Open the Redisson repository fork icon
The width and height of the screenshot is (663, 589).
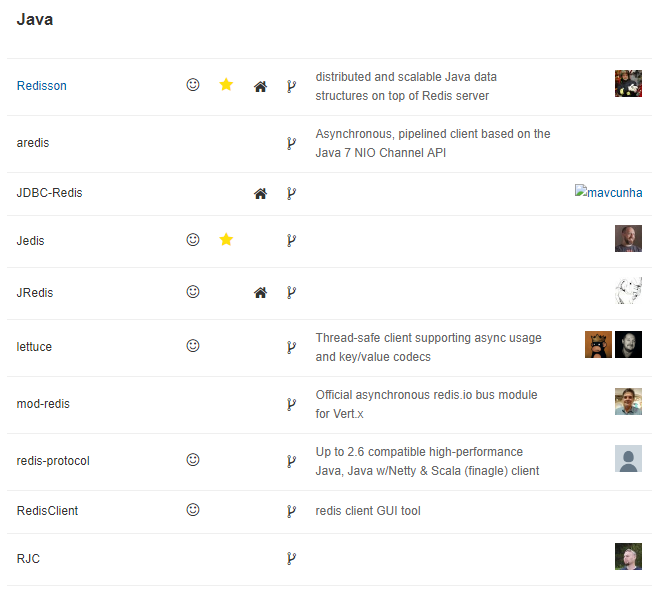pyautogui.click(x=291, y=86)
